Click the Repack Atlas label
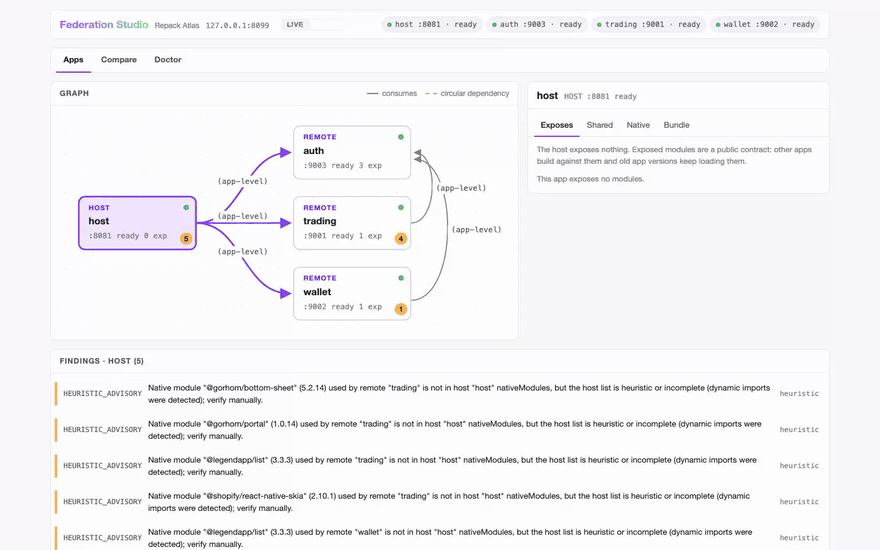The image size is (880, 550). (x=177, y=25)
